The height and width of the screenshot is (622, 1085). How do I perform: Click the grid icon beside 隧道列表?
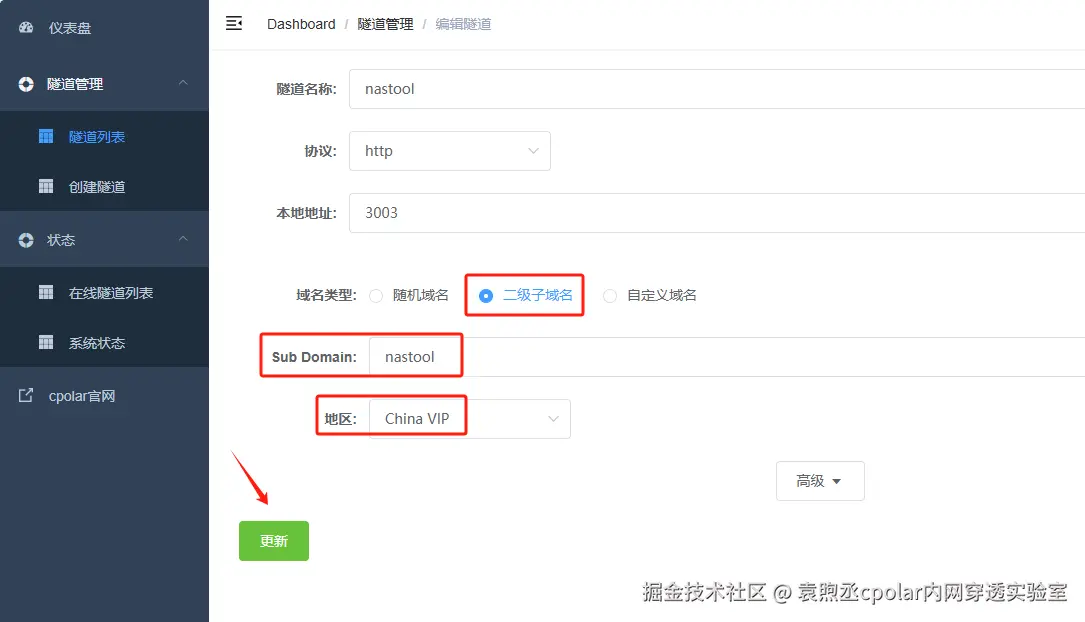pyautogui.click(x=46, y=136)
